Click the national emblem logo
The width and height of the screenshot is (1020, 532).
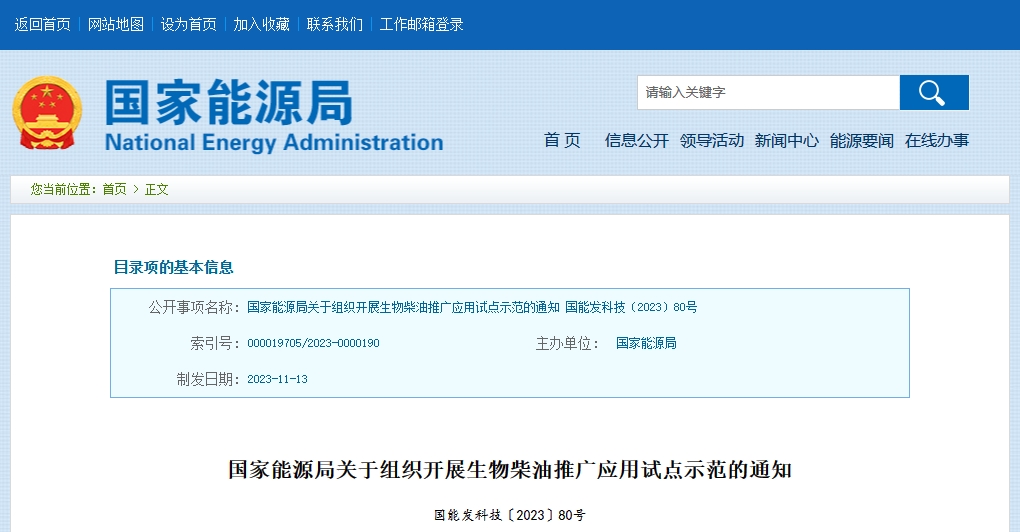pos(47,113)
